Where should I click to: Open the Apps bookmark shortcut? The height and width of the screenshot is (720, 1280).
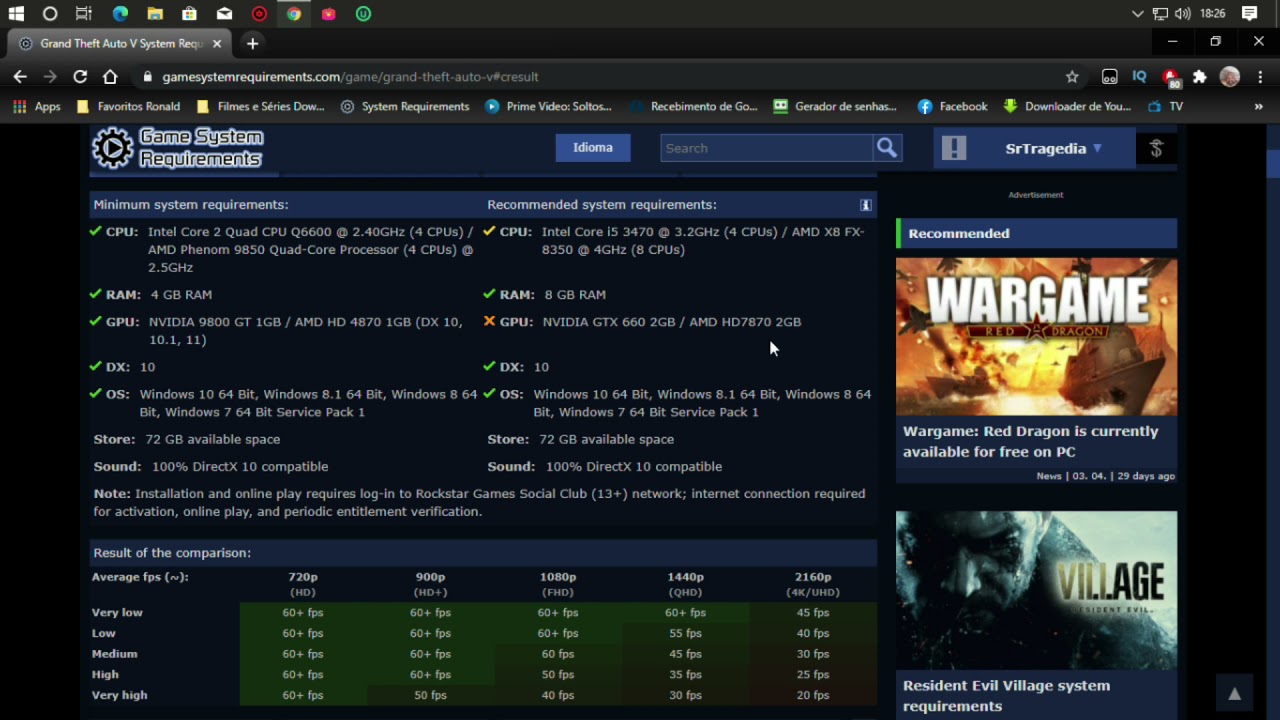tap(37, 106)
